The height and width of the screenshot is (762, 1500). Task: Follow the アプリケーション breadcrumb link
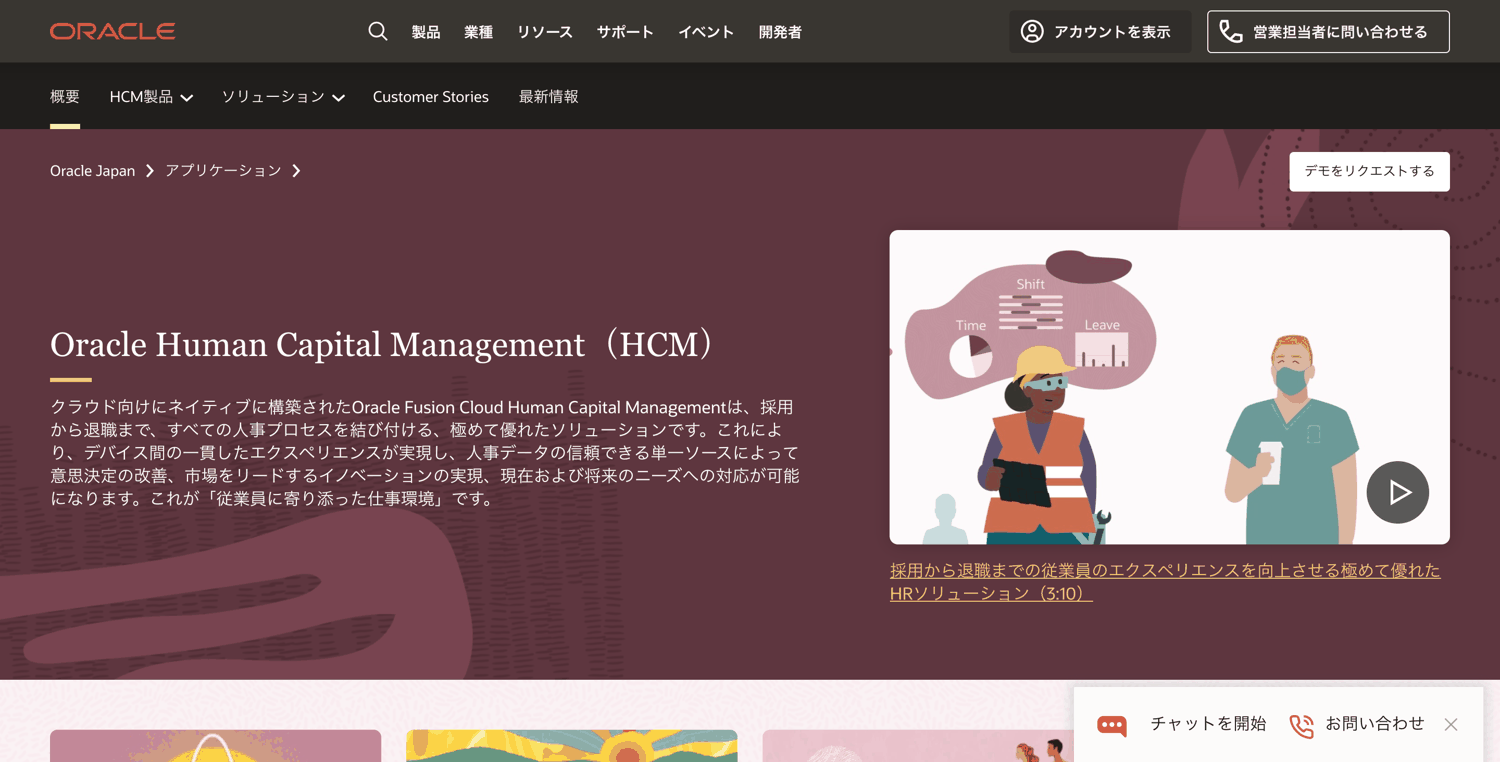click(223, 171)
